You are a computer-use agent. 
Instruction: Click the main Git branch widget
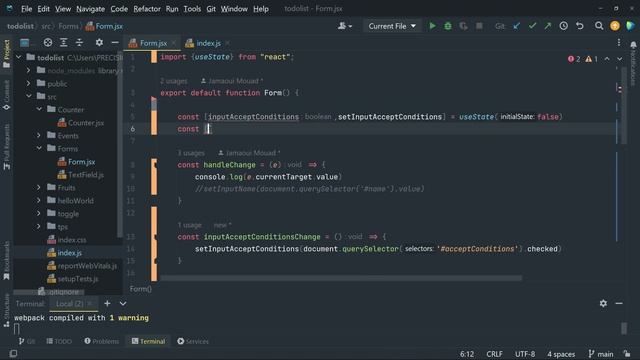point(601,354)
